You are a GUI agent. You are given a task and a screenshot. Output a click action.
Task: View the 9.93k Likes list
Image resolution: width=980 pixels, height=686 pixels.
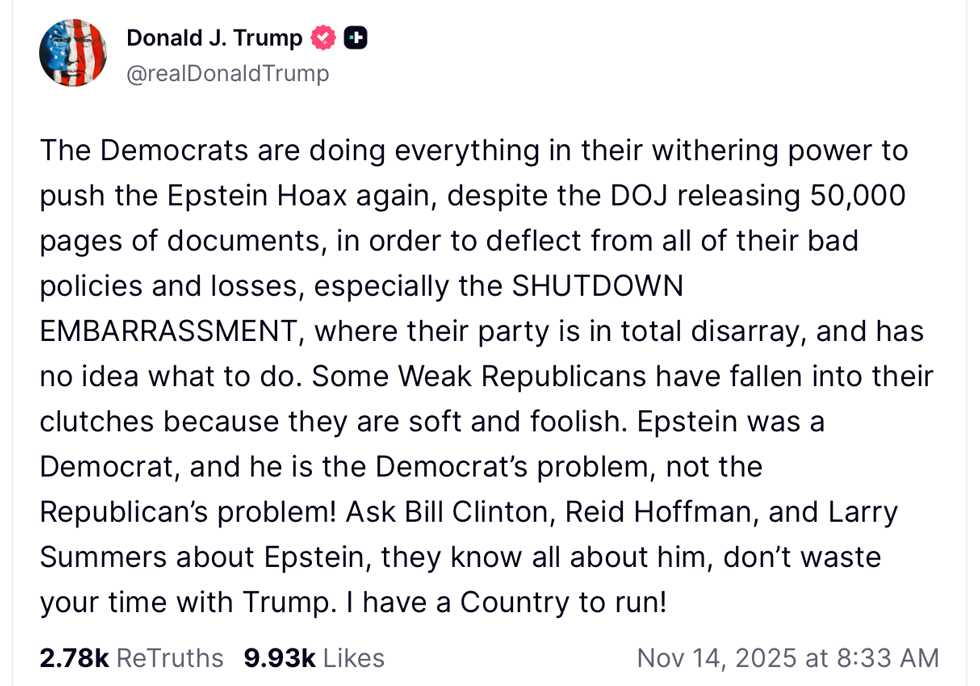[314, 658]
